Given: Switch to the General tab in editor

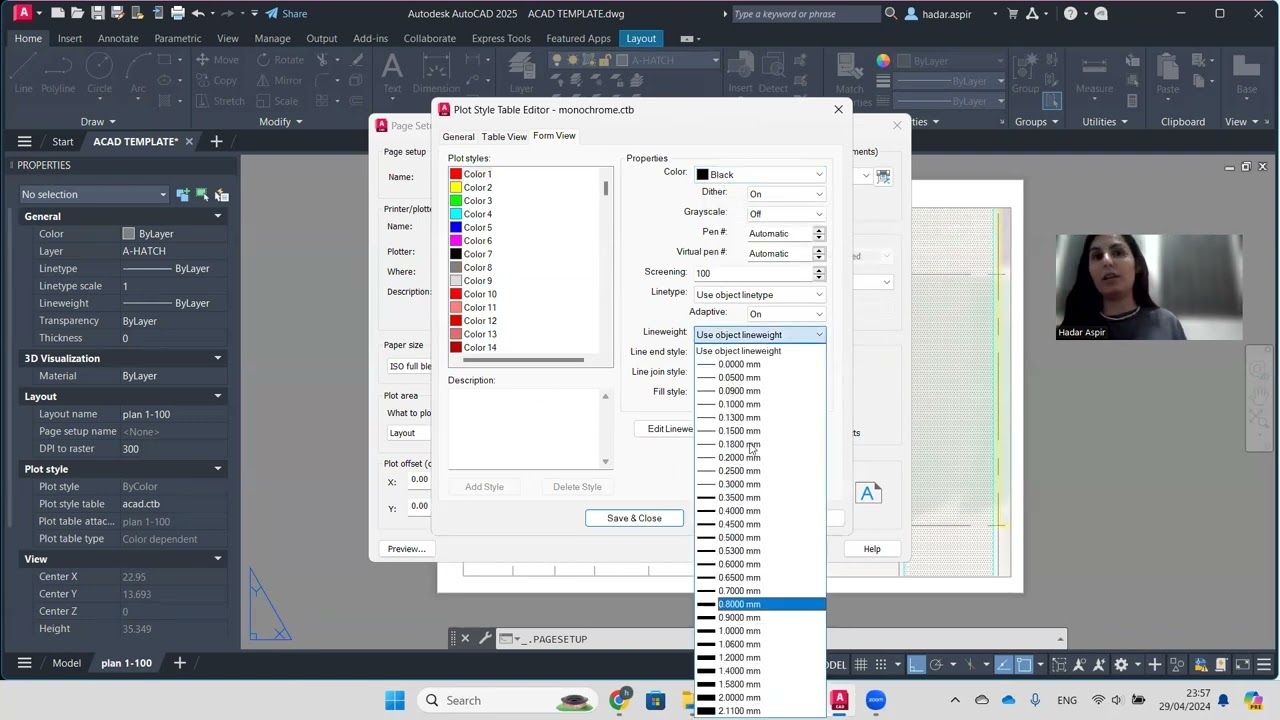Looking at the screenshot, I should (x=458, y=137).
